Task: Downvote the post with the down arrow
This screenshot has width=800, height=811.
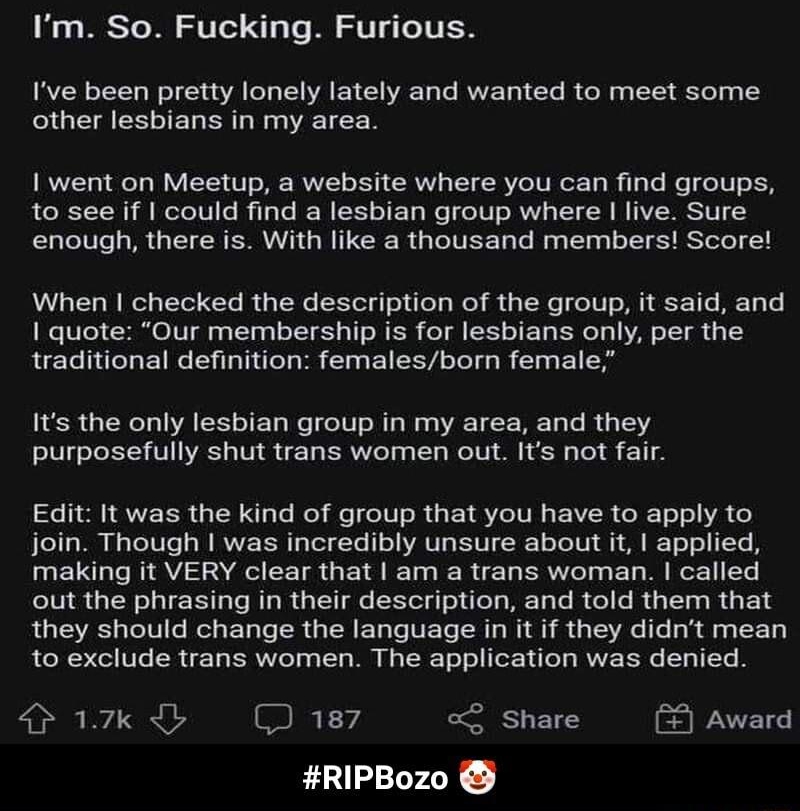Action: 169,719
